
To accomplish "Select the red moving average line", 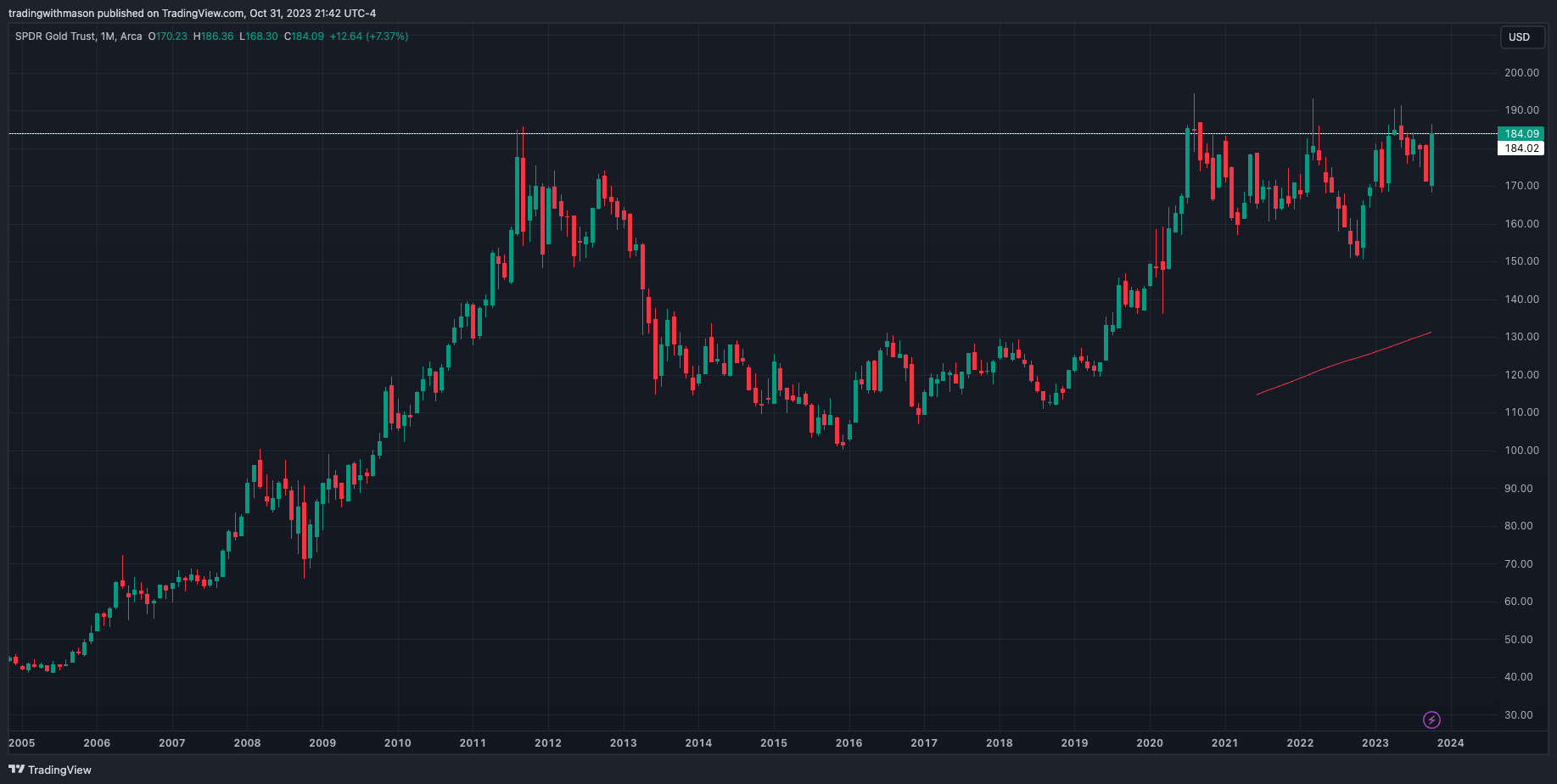I will click(x=1345, y=363).
